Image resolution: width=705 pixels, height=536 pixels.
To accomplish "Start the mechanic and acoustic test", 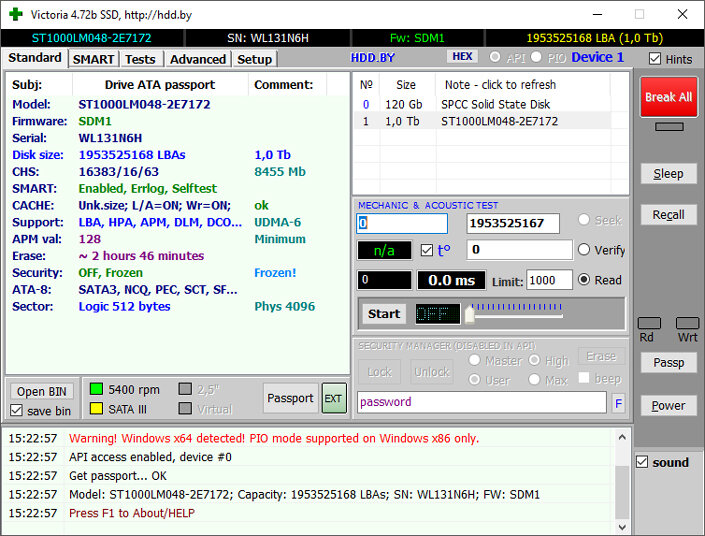I will (x=384, y=314).
